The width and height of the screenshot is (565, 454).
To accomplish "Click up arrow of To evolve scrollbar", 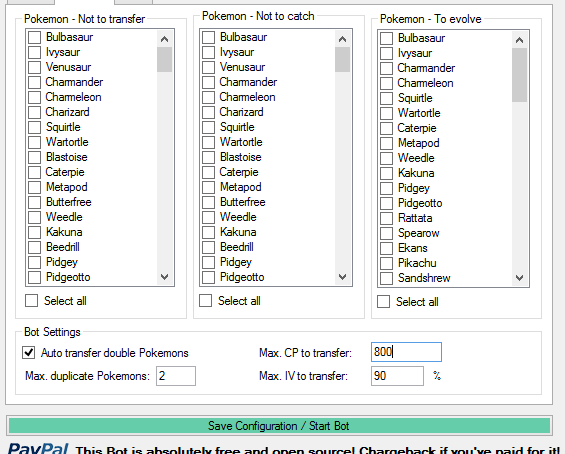I will coord(519,40).
